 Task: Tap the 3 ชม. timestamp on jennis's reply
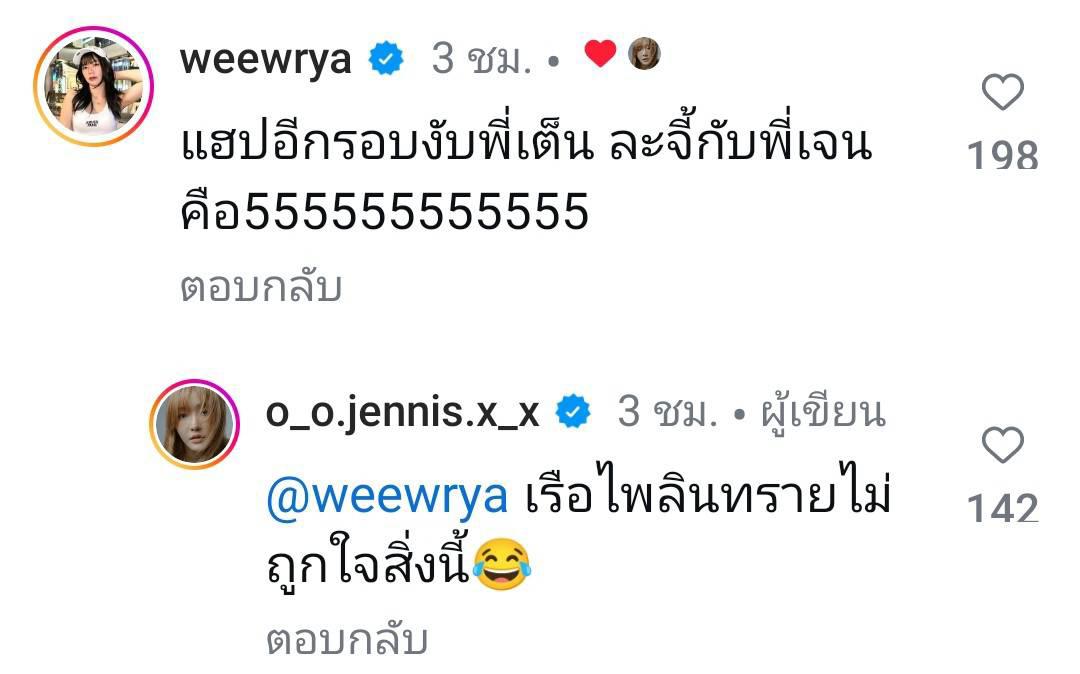click(x=667, y=412)
